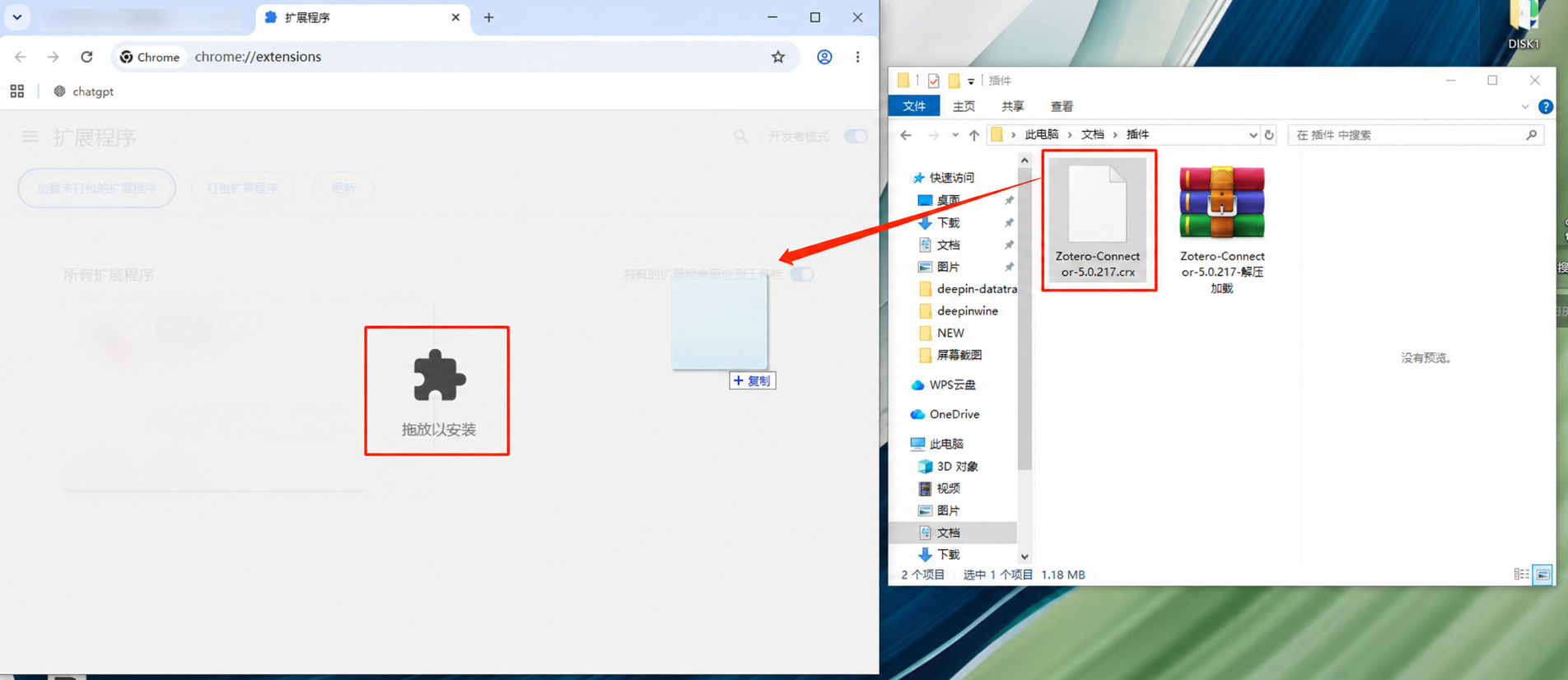The height and width of the screenshot is (680, 1568).
Task: Go up one folder level in Explorer
Action: coord(974,135)
